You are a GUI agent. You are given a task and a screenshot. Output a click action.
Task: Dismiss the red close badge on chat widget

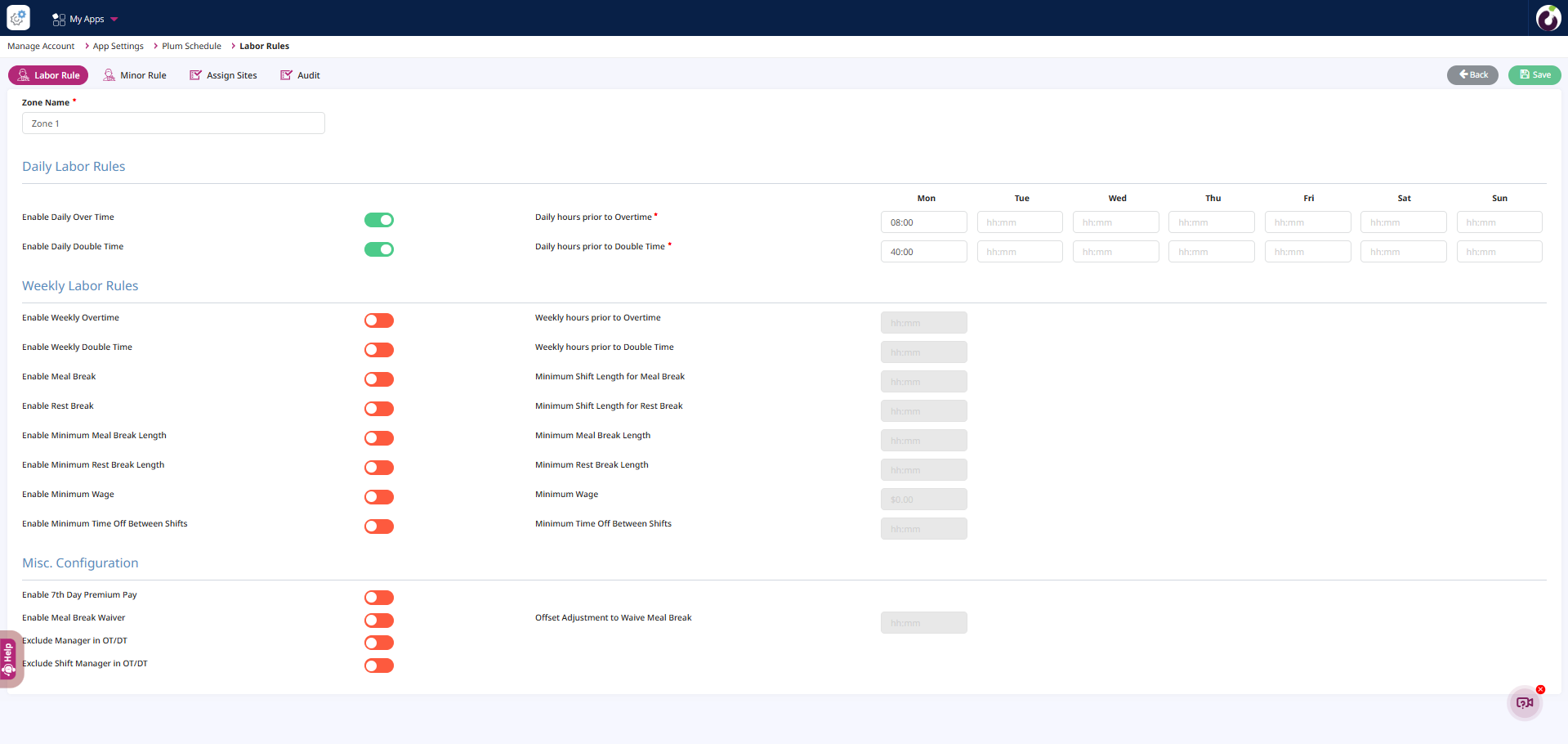point(1540,689)
